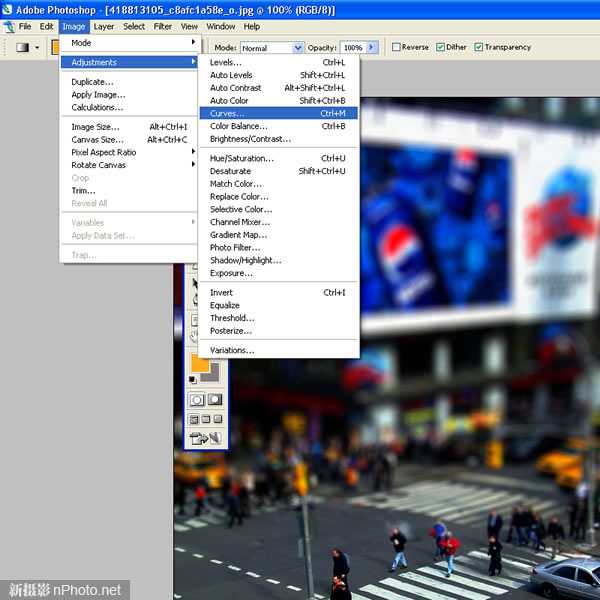This screenshot has width=600, height=600.
Task: Open the Image Size dialog
Action: coord(129,127)
